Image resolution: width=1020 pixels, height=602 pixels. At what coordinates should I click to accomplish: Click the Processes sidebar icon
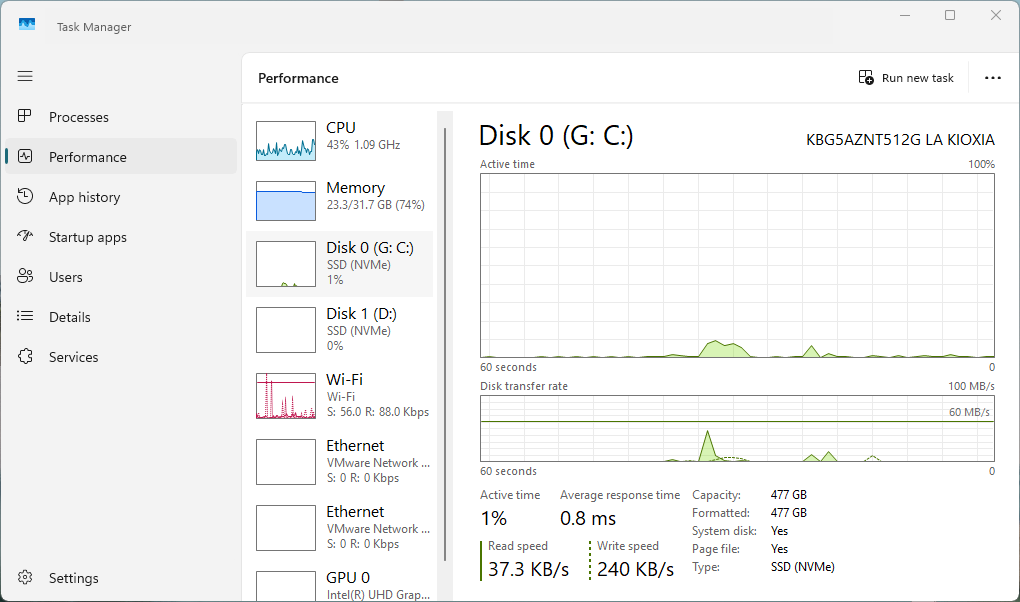(25, 116)
